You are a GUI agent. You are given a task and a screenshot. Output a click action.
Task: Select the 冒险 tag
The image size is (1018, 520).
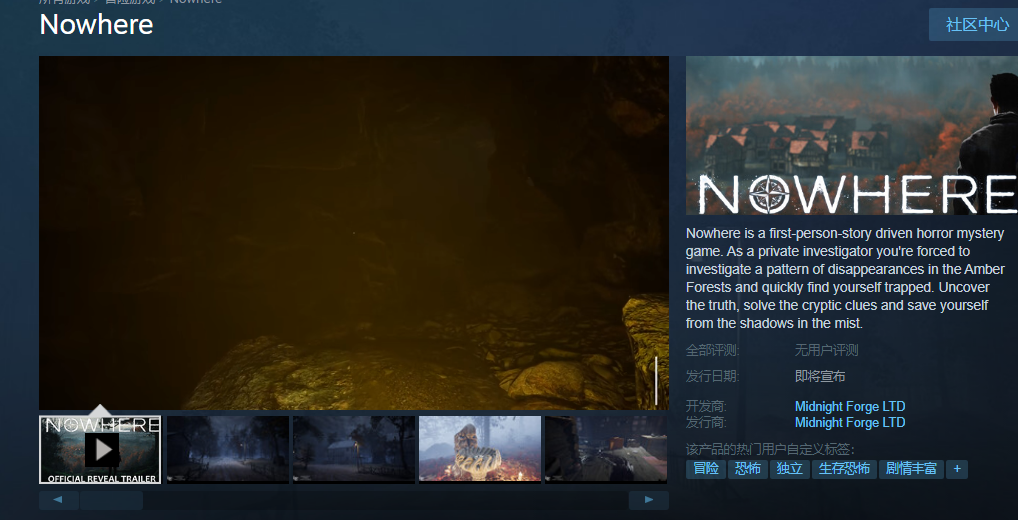pyautogui.click(x=706, y=469)
